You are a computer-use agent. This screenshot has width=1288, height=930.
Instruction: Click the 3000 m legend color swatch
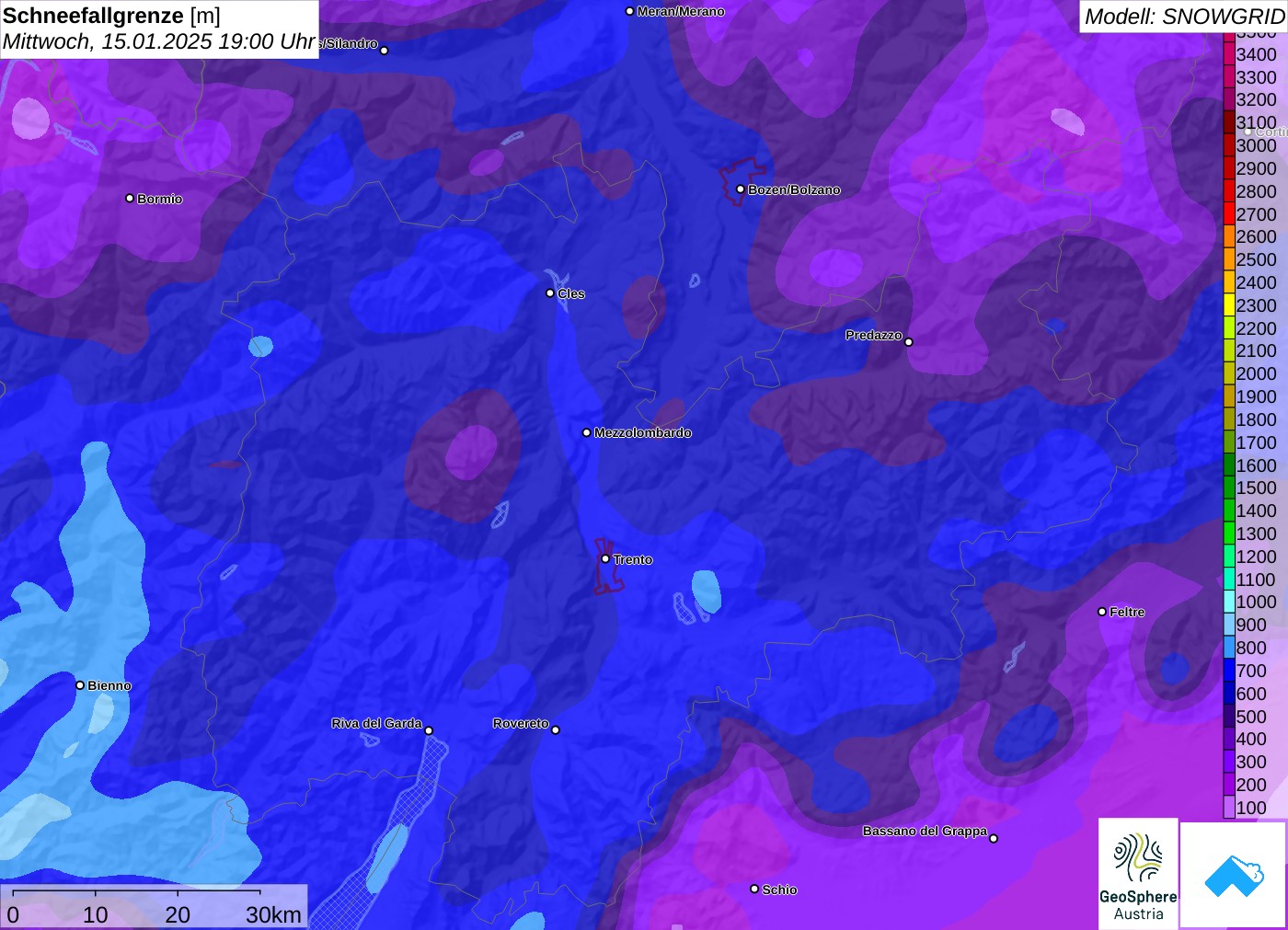coord(1229,145)
